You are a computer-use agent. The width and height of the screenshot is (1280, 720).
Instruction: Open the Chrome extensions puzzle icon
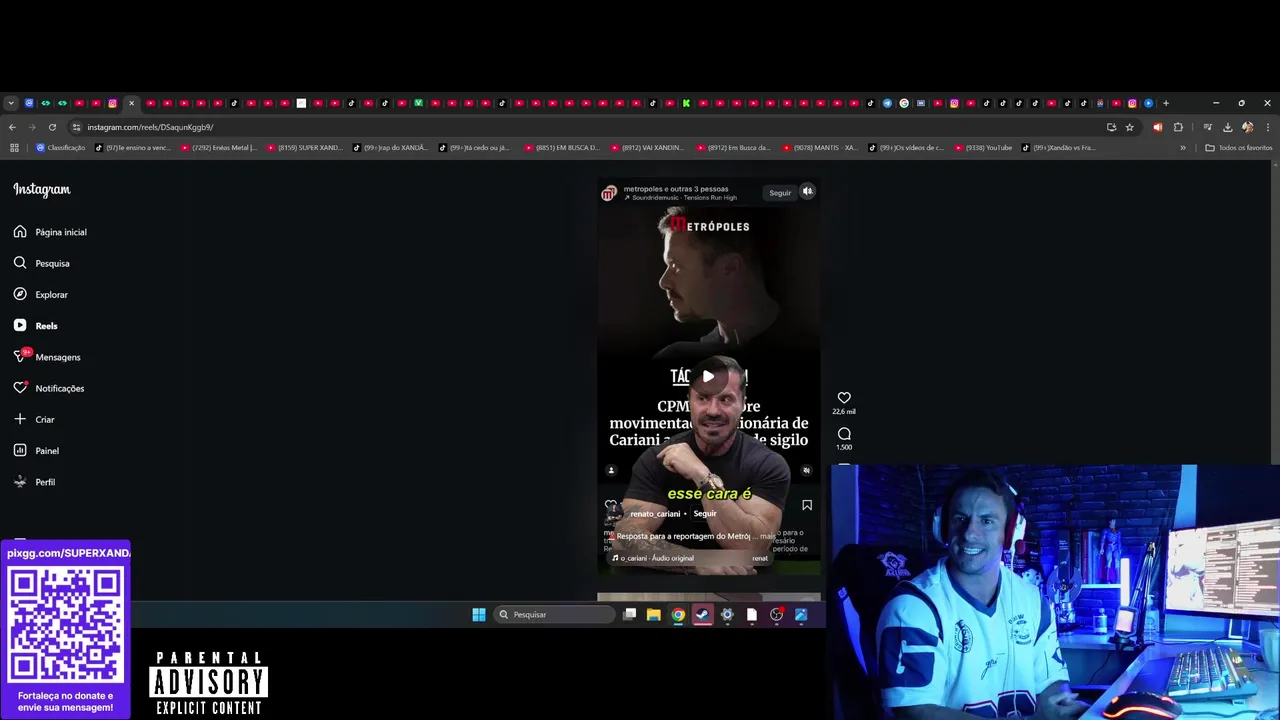1178,127
